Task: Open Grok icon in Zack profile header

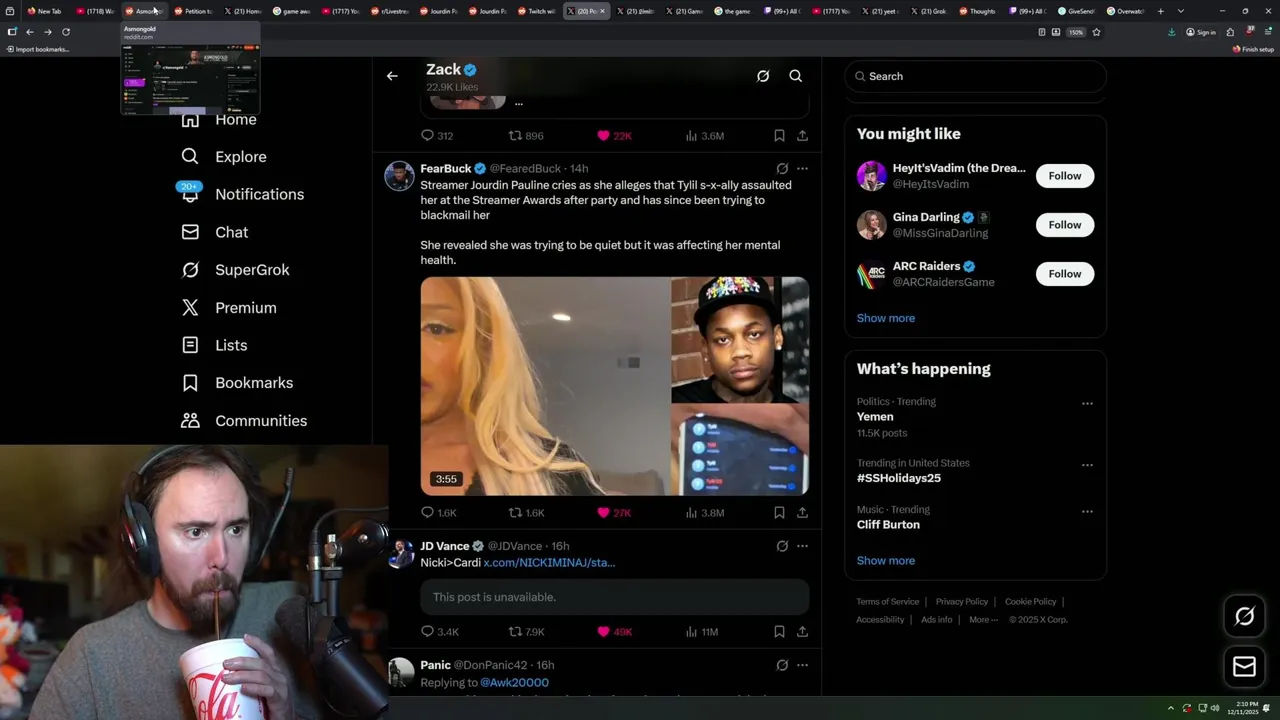Action: pos(763,76)
